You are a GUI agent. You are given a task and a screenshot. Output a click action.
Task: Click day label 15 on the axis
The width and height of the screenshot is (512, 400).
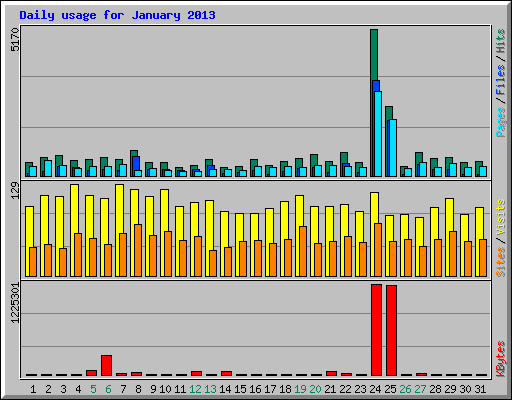[240, 389]
